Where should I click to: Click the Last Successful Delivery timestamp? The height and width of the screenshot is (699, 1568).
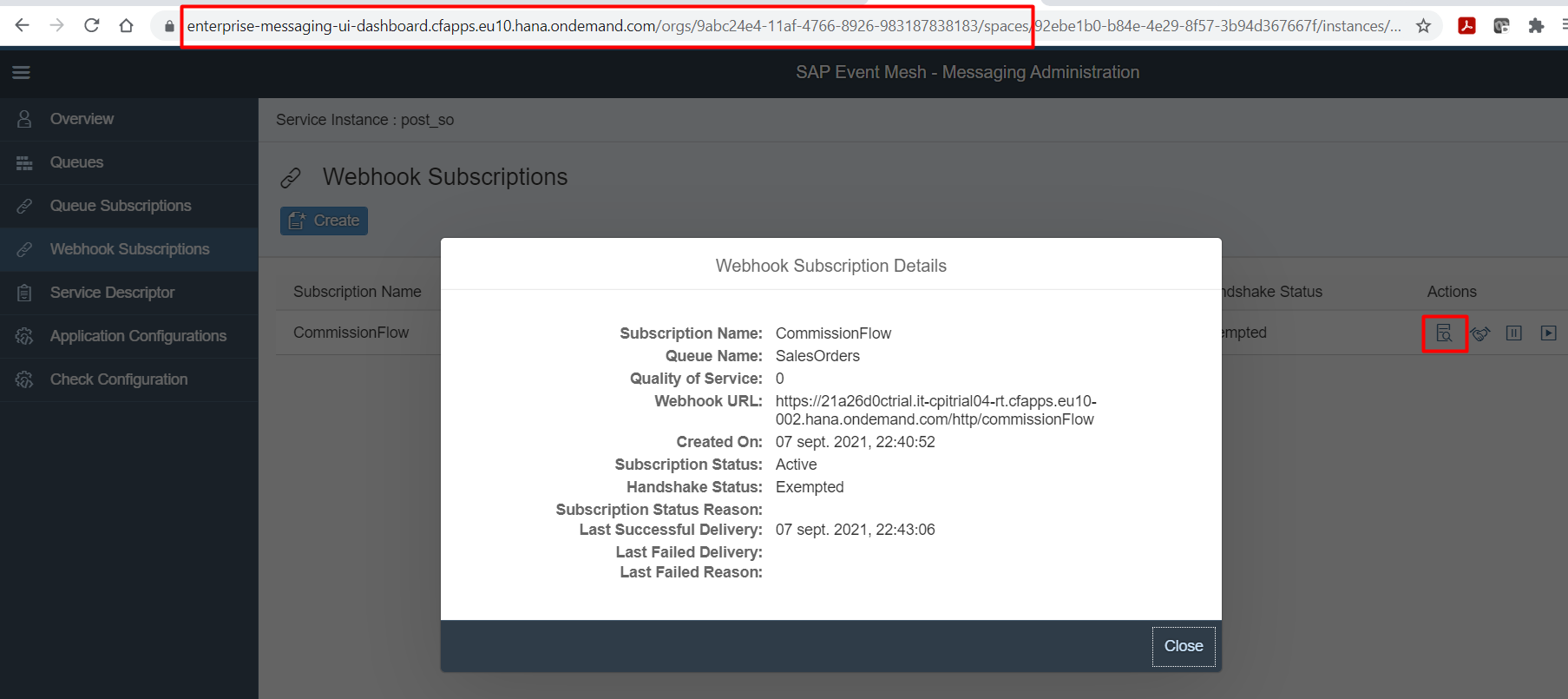[856, 530]
